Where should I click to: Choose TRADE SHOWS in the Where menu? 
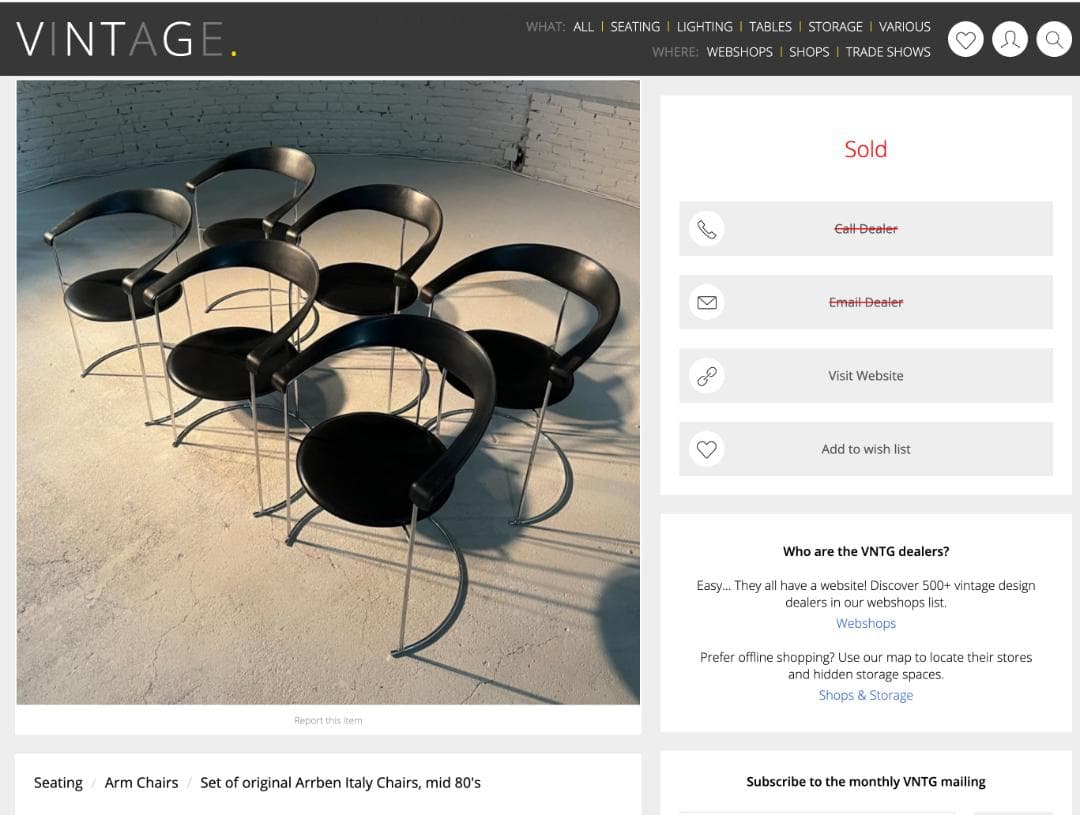[888, 52]
